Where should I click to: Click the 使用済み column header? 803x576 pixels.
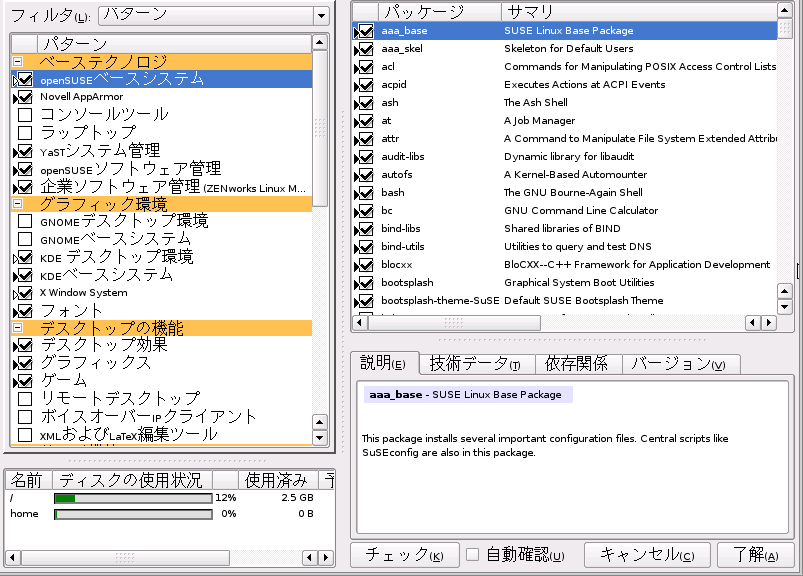277,480
